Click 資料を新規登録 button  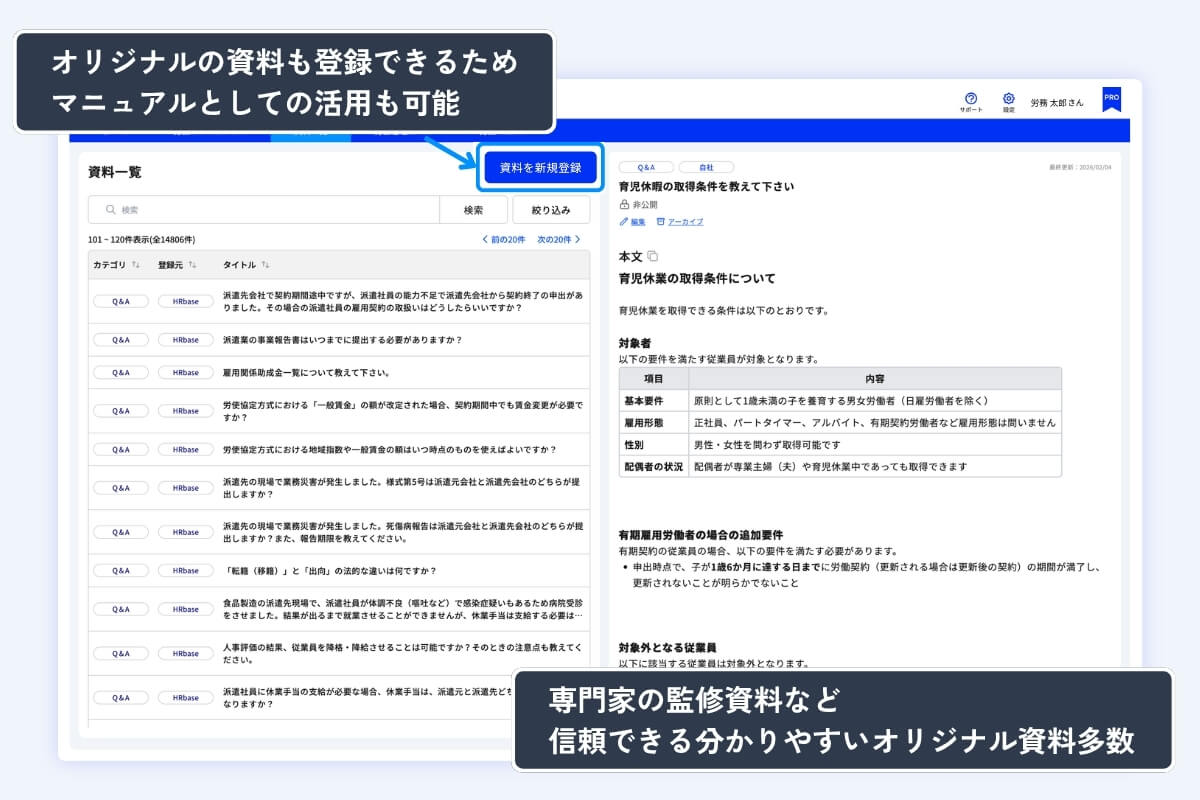click(x=540, y=168)
